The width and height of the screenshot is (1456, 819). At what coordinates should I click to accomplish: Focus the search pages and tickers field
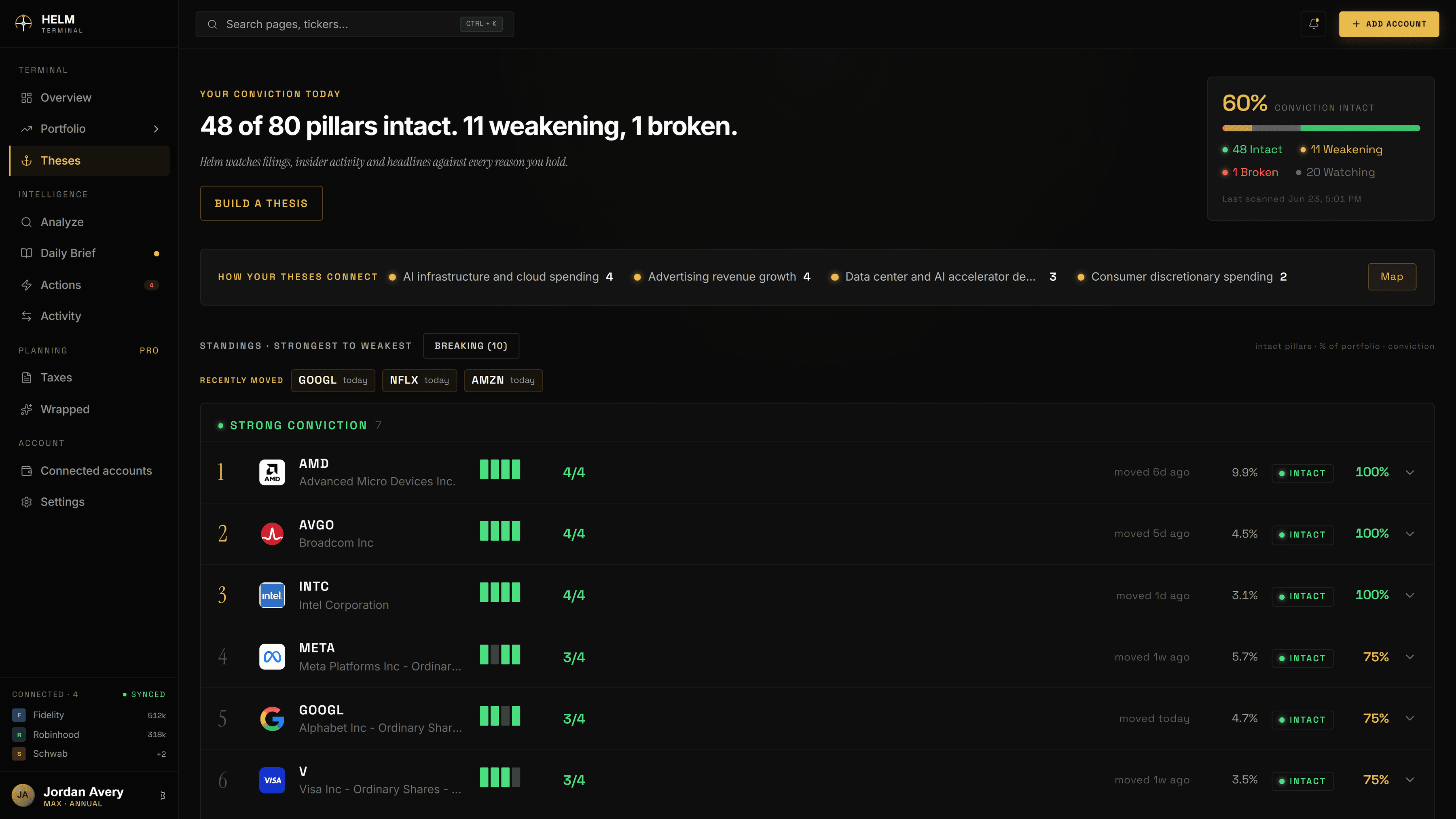click(354, 24)
